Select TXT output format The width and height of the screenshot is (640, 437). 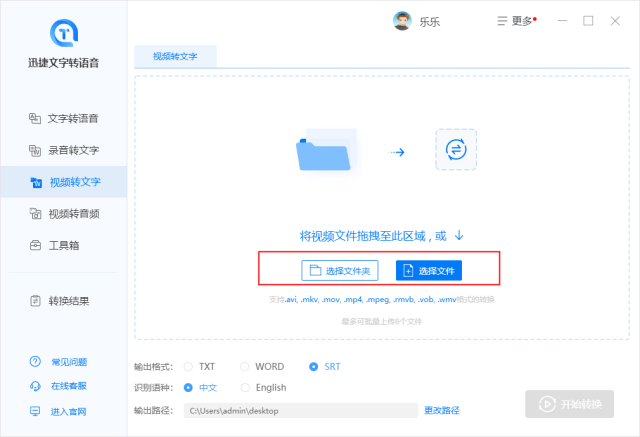[x=189, y=367]
